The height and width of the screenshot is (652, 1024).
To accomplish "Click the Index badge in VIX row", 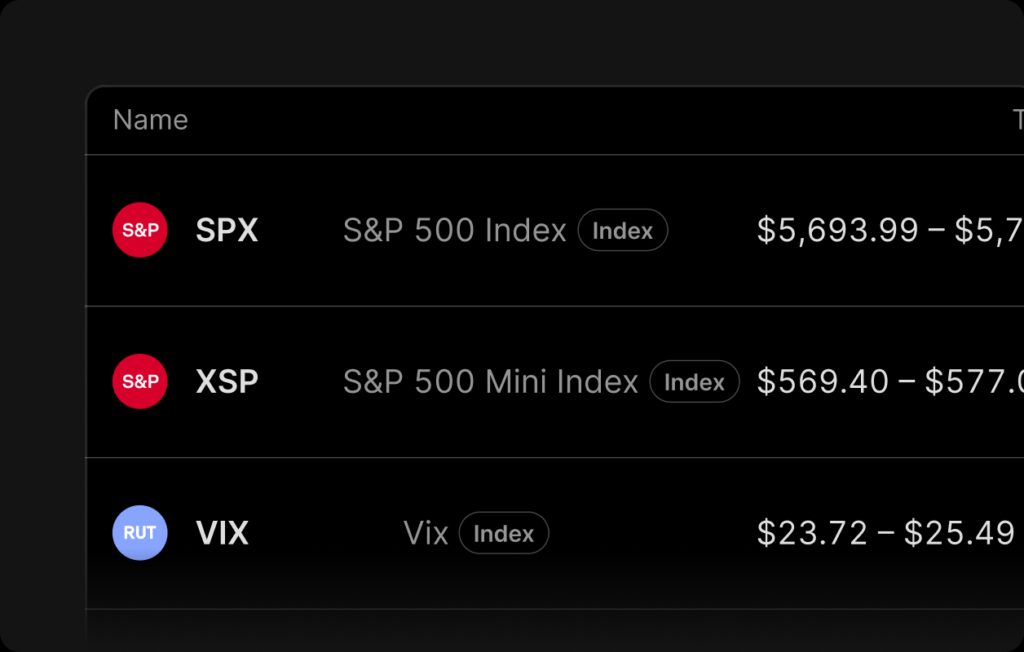I will 503,533.
